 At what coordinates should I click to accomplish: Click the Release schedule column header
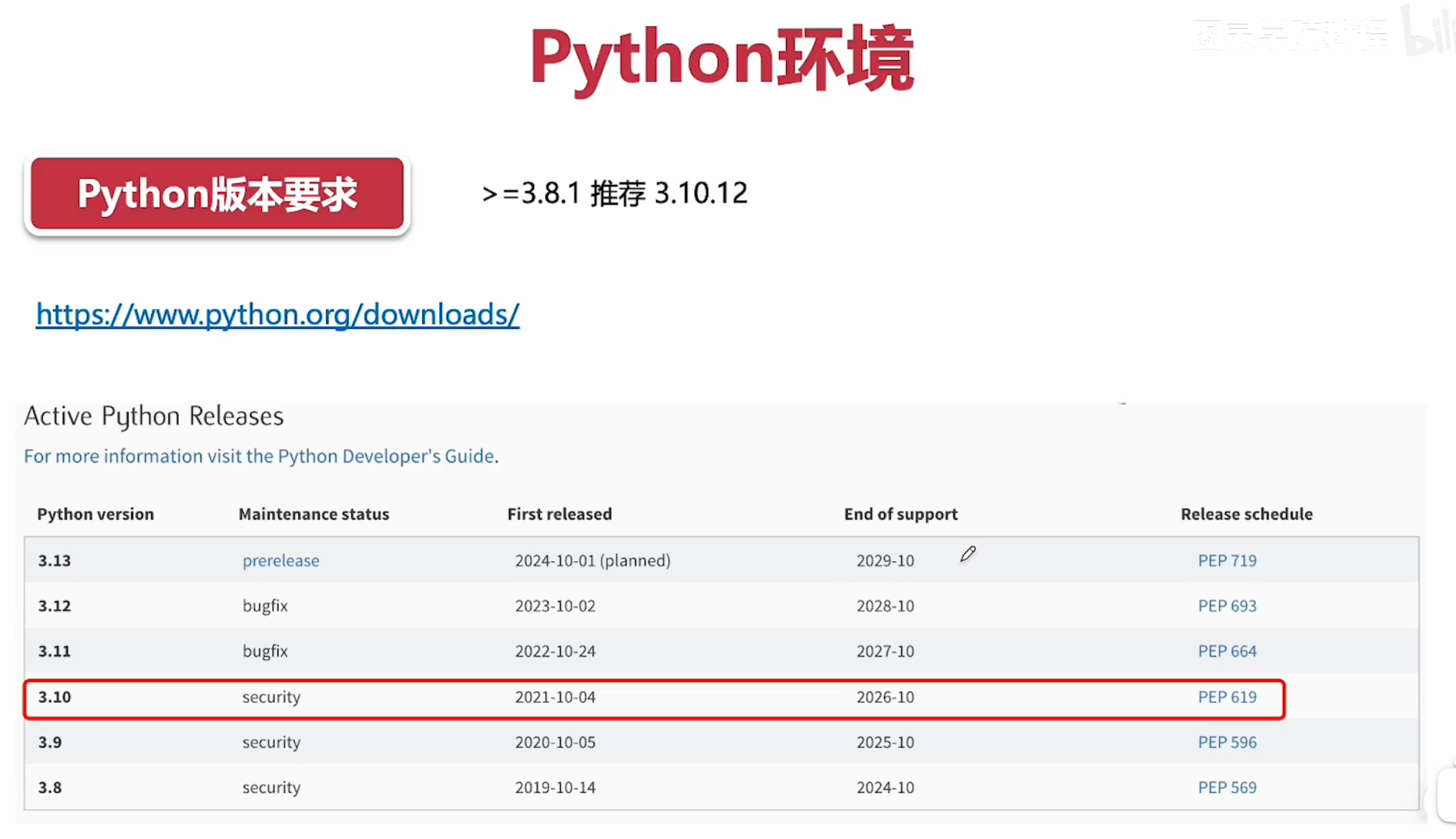(x=1246, y=514)
